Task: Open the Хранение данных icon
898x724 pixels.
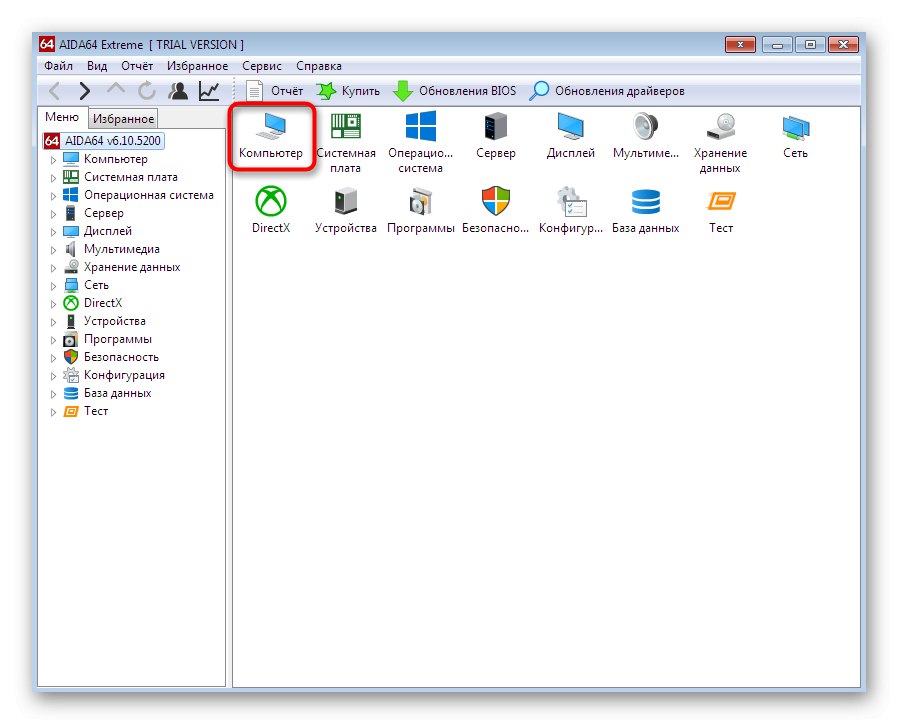Action: tap(720, 142)
